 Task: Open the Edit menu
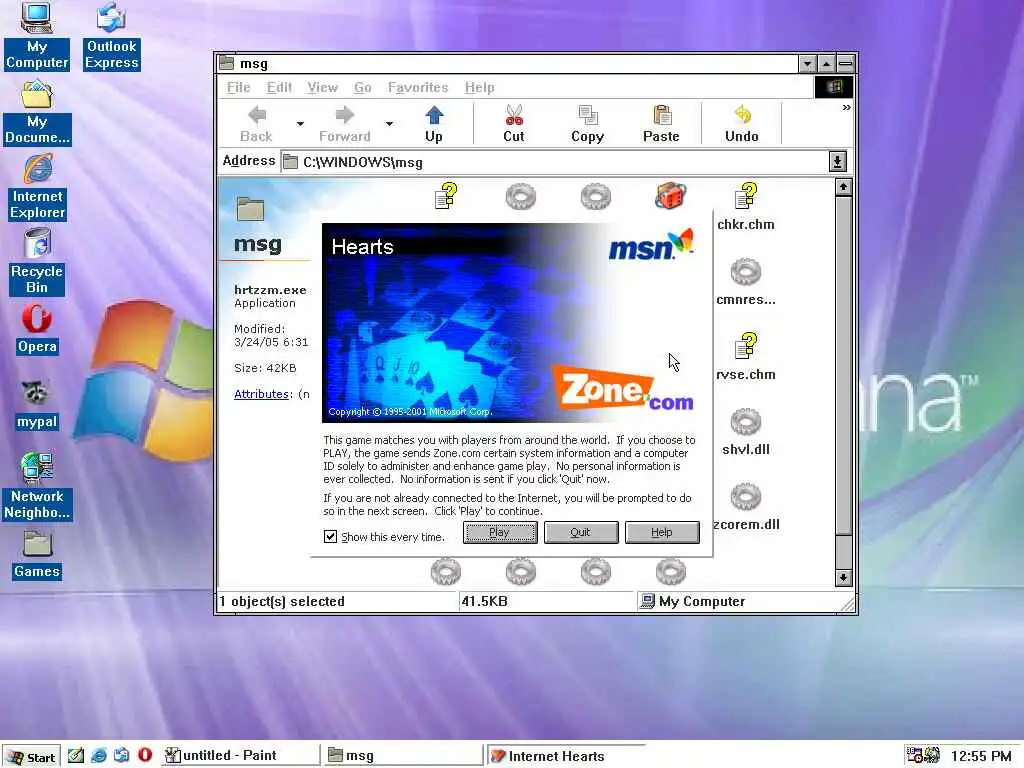pyautogui.click(x=279, y=87)
